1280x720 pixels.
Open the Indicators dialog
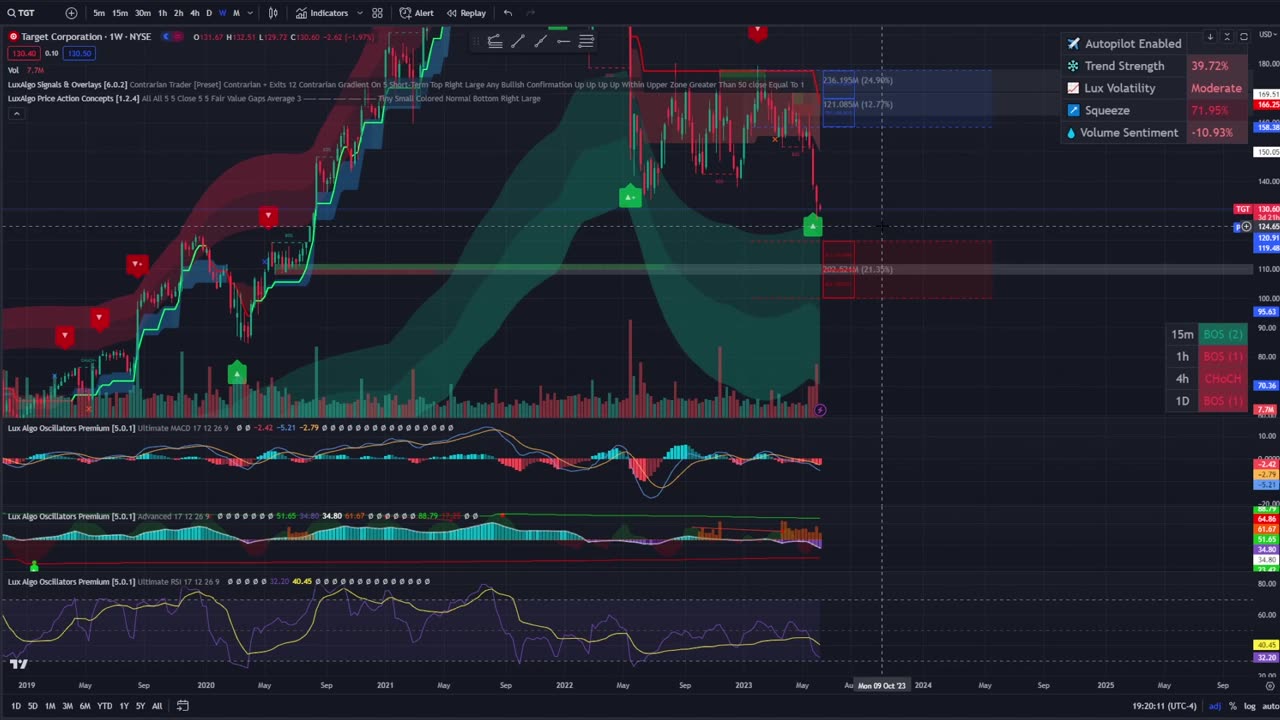322,13
